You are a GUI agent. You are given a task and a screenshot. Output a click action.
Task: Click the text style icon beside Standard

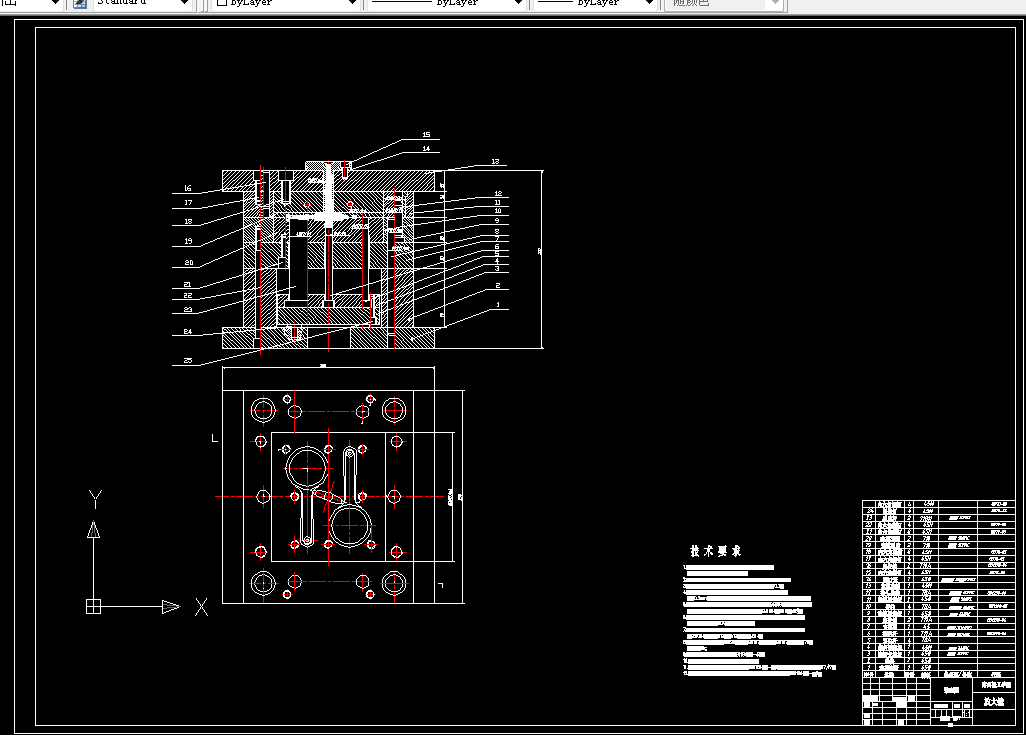pyautogui.click(x=80, y=3)
